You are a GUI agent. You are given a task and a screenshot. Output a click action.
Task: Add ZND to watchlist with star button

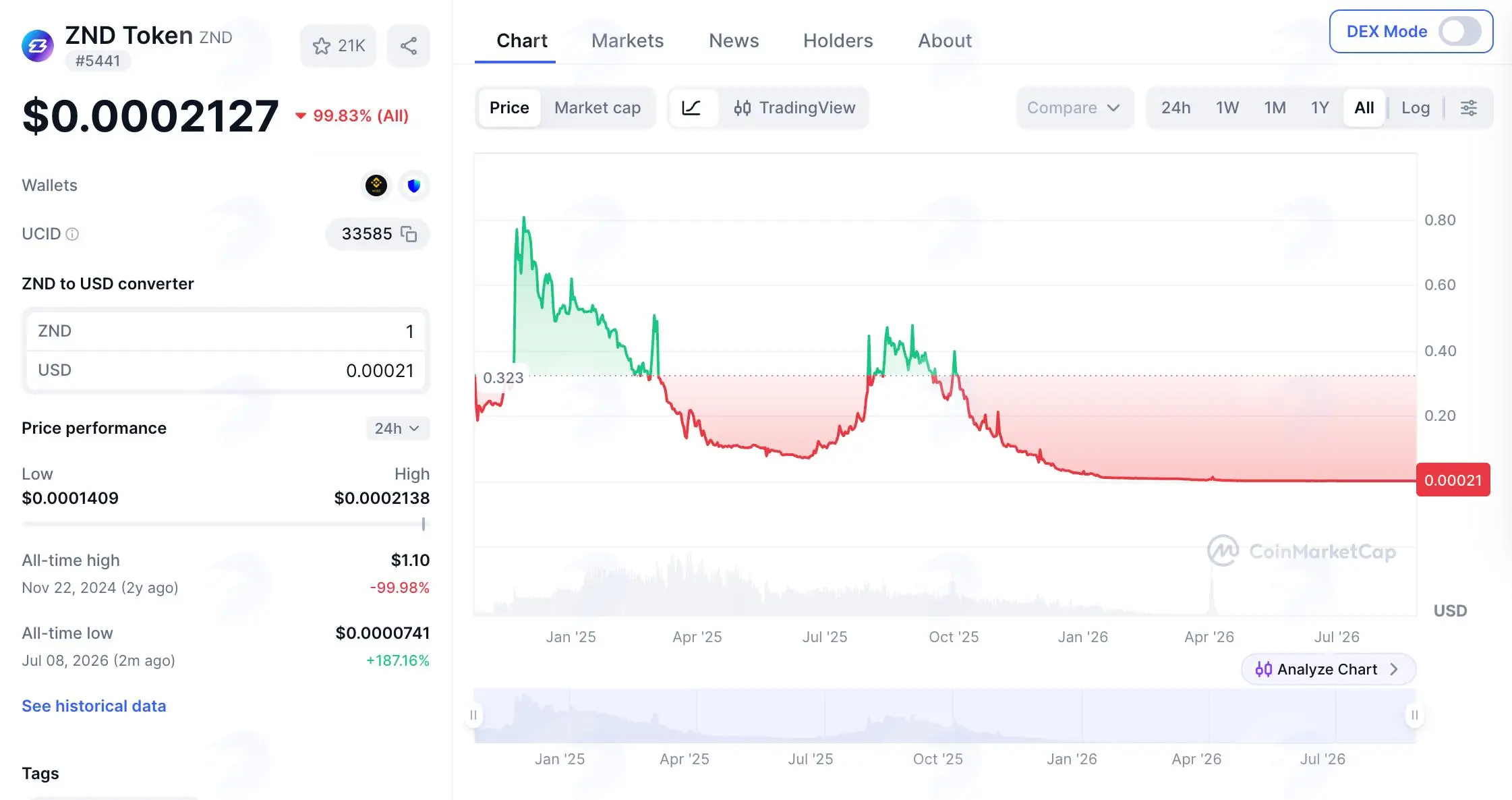point(339,46)
